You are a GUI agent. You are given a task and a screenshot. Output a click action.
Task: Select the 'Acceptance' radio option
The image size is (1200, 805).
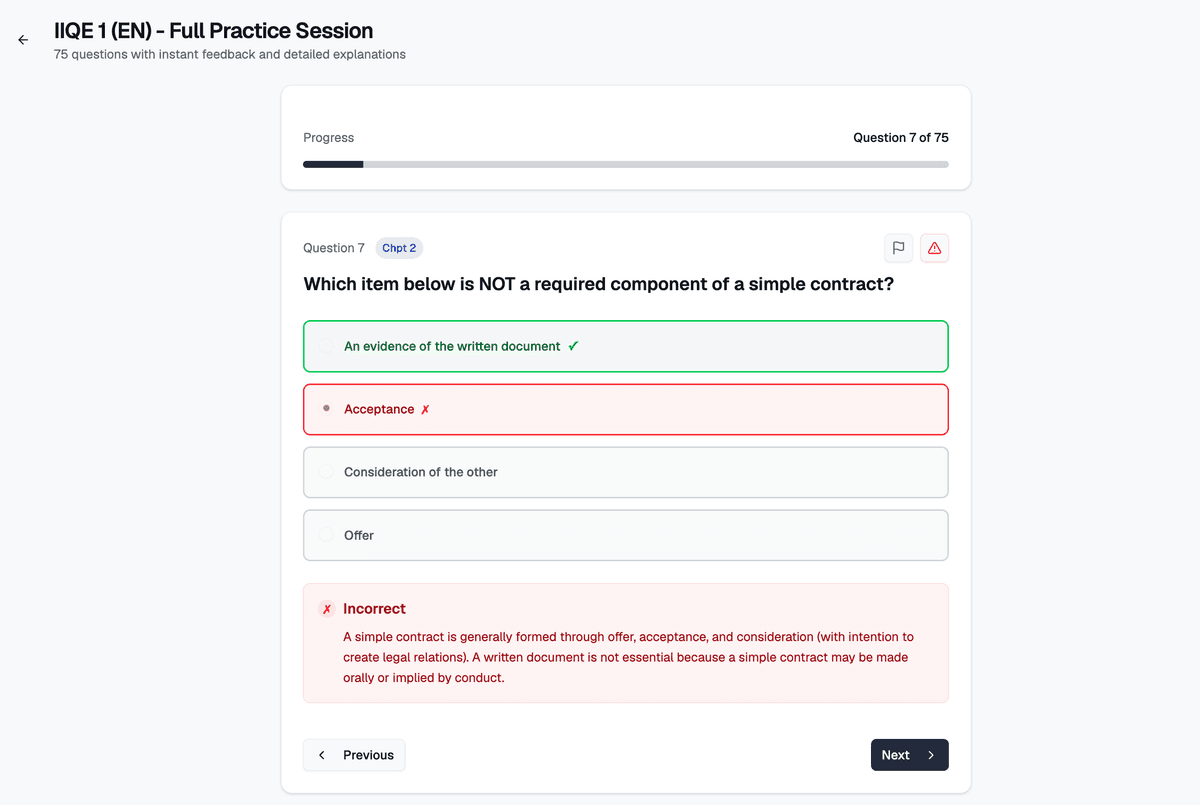coord(326,409)
